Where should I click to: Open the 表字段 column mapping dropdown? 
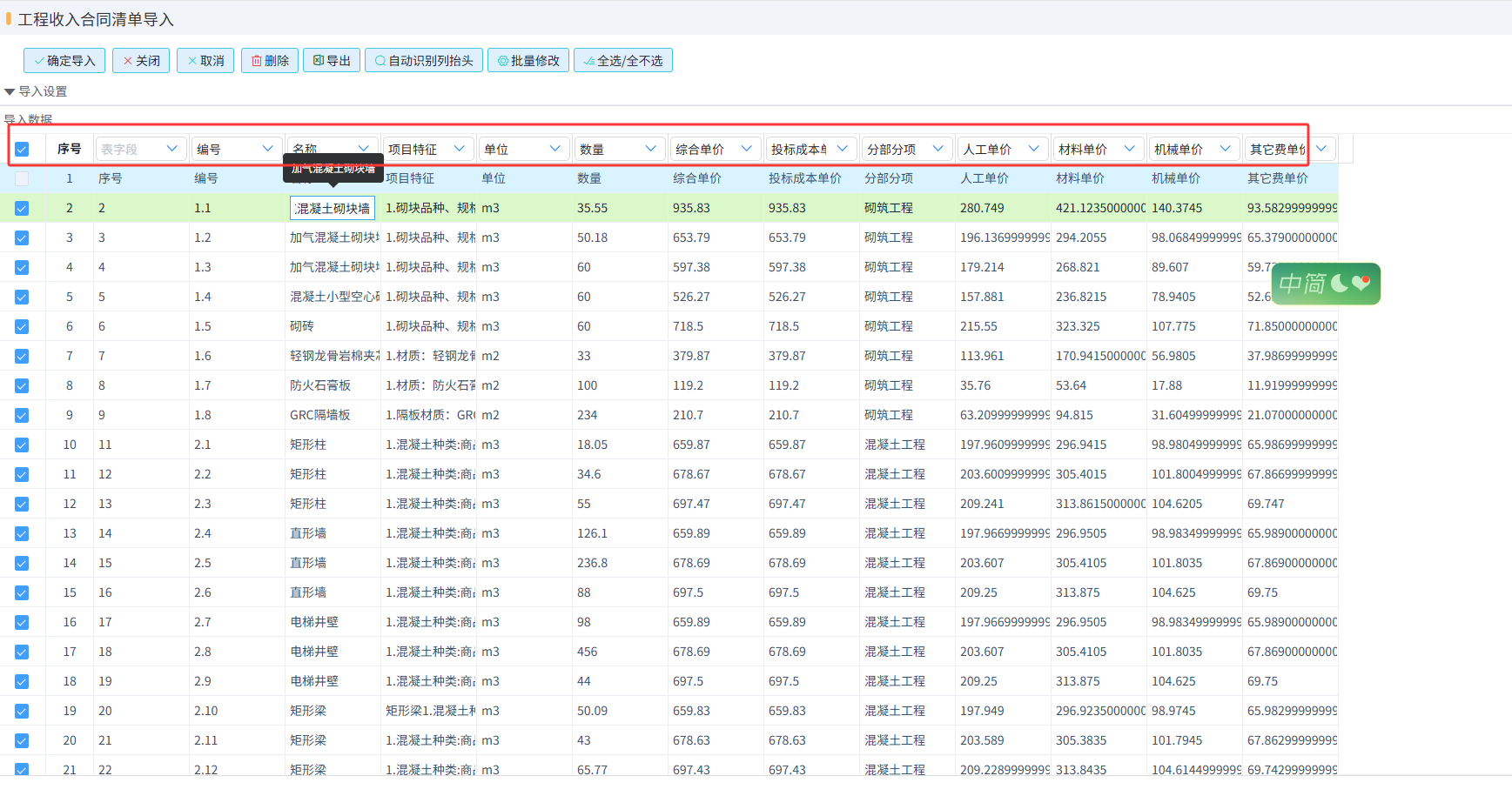coord(141,149)
